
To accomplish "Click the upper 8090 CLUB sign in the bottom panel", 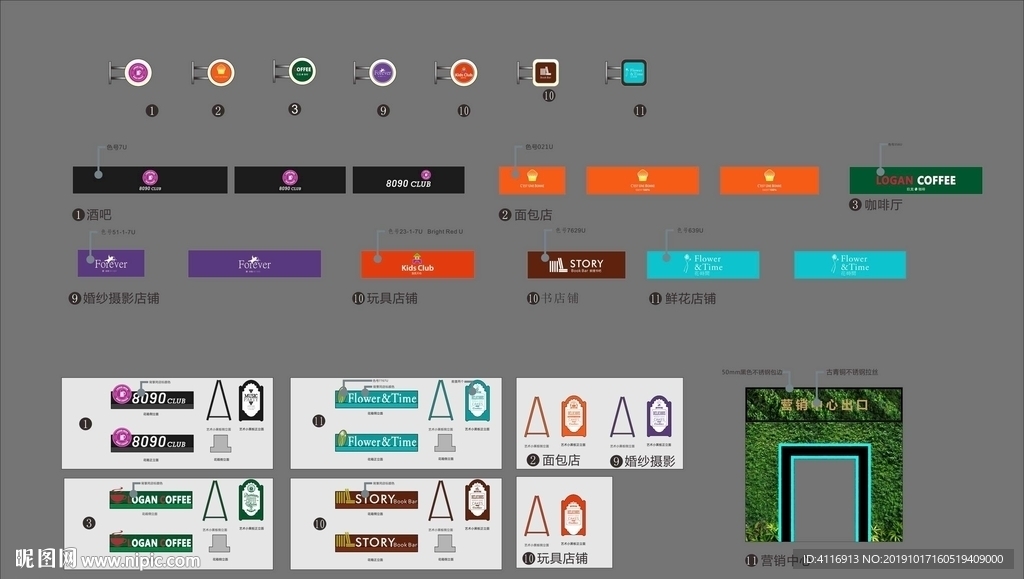I will 152,398.
